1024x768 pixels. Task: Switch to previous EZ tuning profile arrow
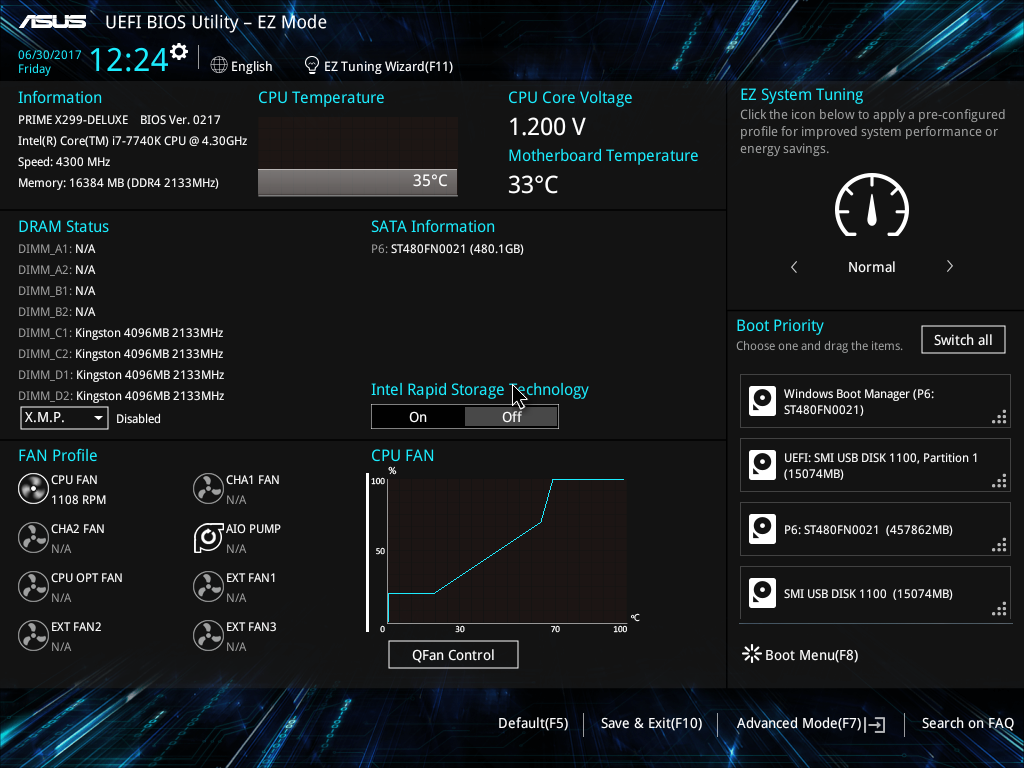click(794, 266)
